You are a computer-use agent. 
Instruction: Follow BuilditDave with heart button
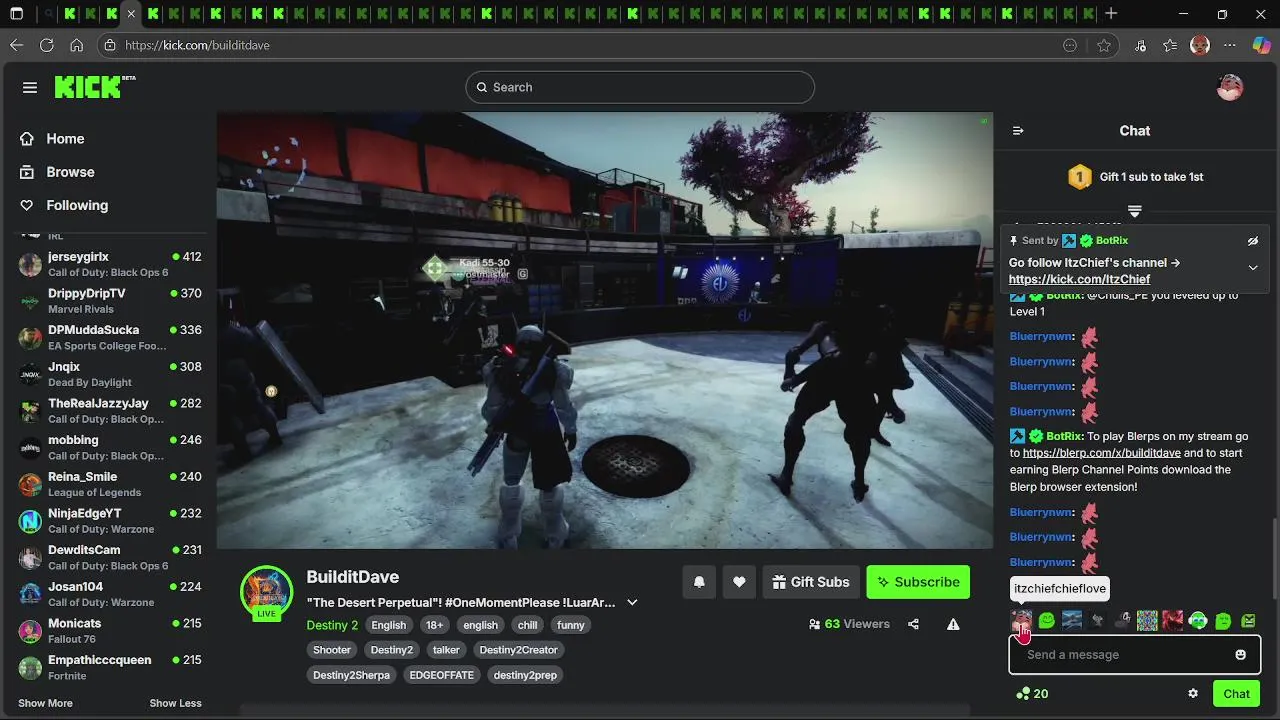click(739, 582)
